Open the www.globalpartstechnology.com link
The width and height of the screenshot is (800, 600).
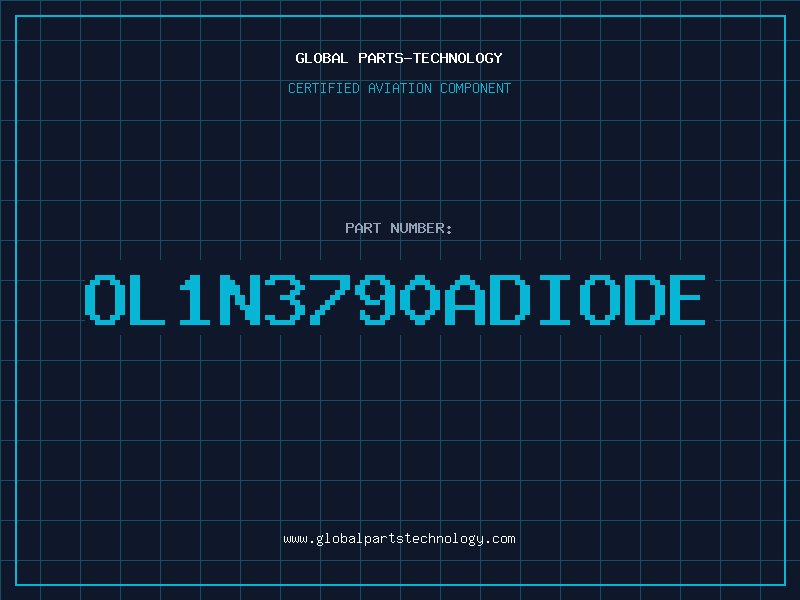pos(399,539)
